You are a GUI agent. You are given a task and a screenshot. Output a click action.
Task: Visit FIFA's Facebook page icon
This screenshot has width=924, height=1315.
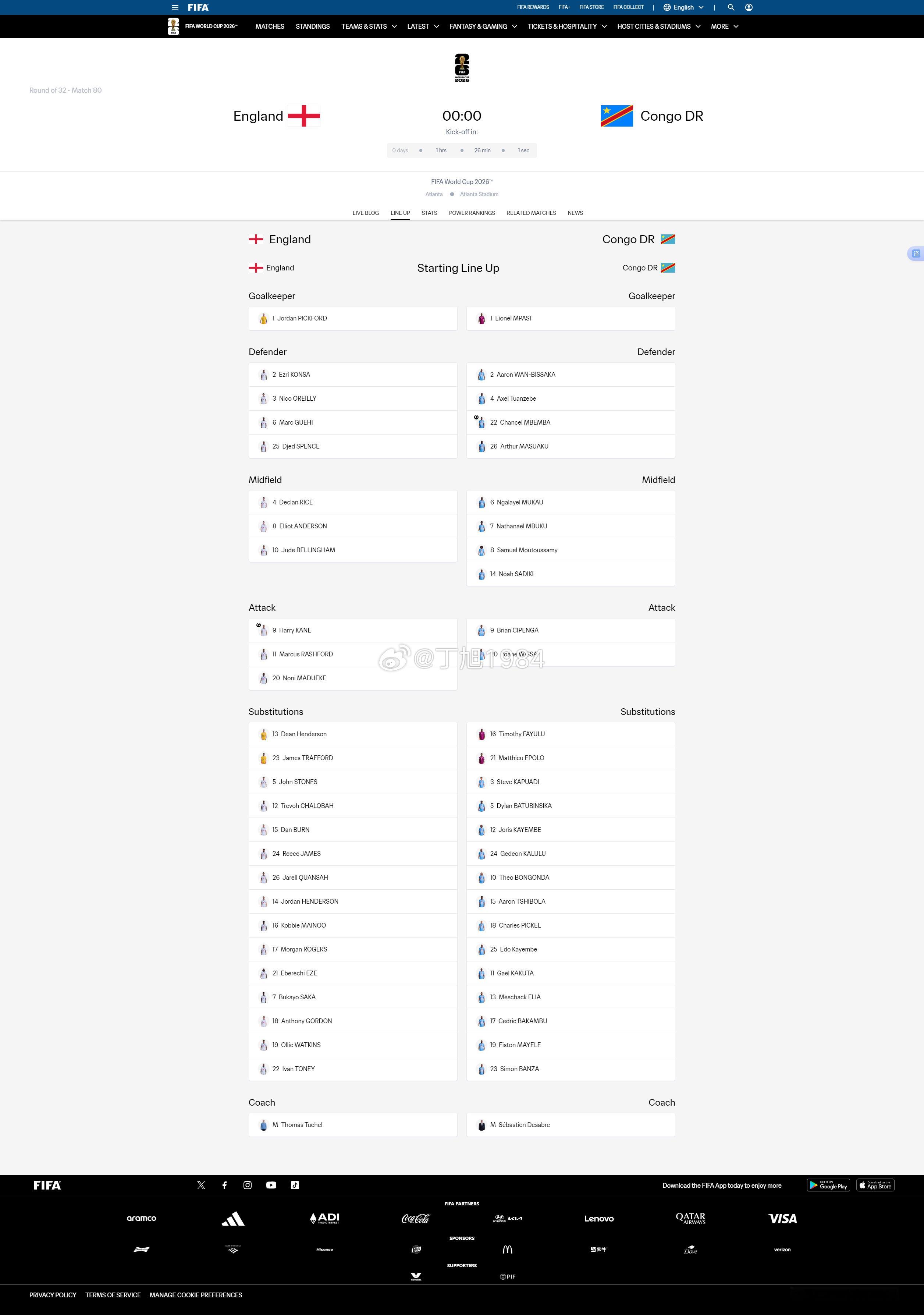[x=224, y=1185]
